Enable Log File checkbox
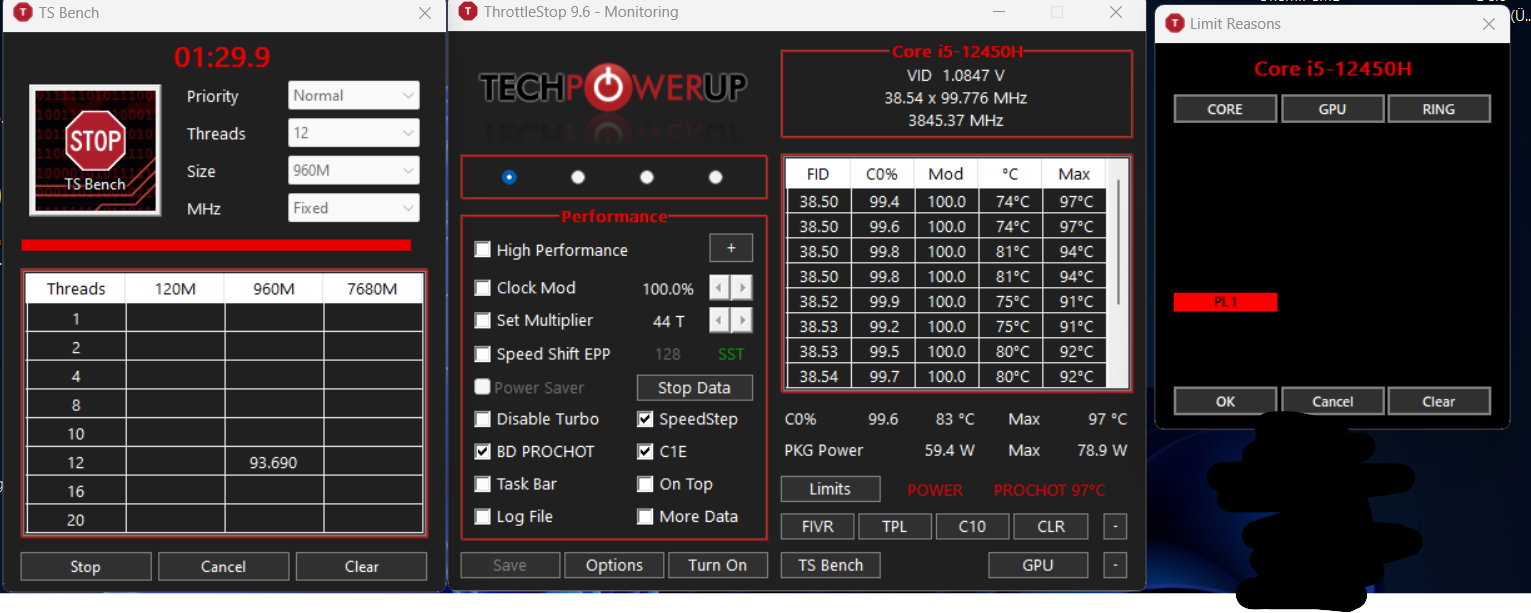The image size is (1531, 613). tap(483, 517)
